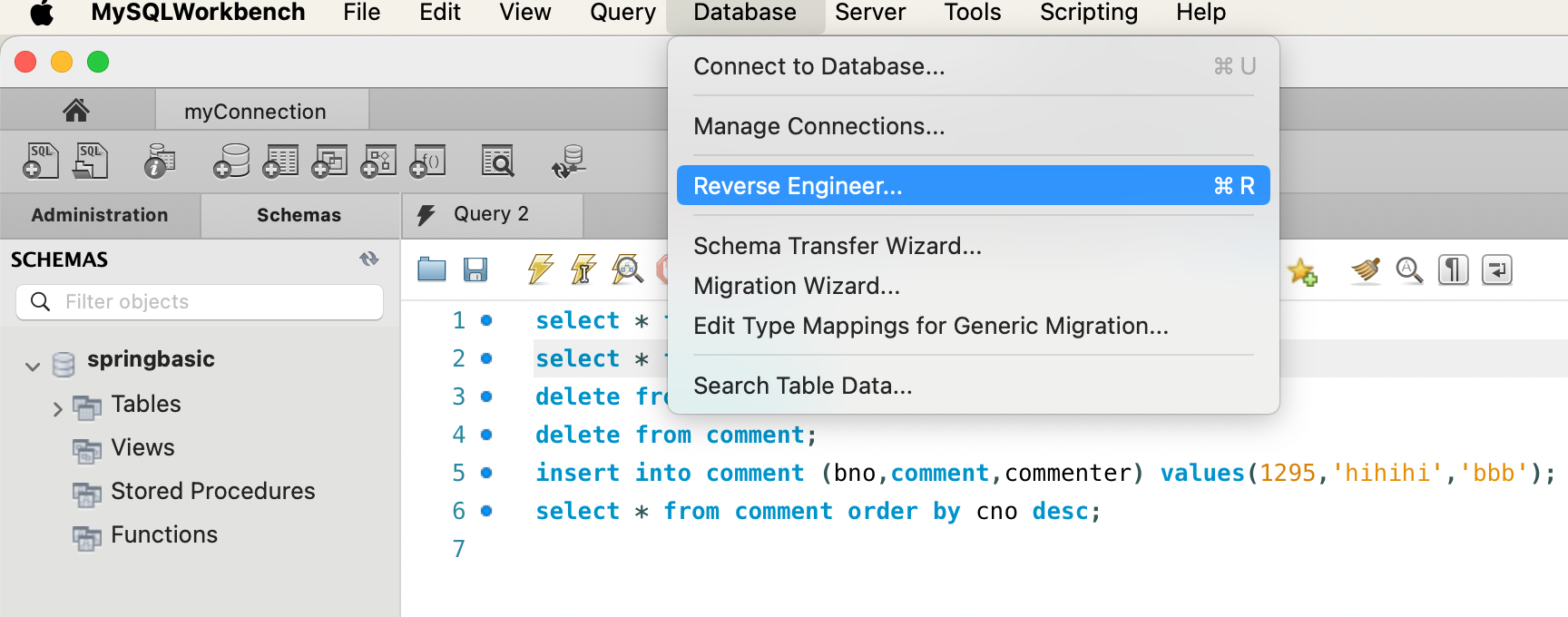Click the MySQLWorkbench application menu
Viewport: 1568px width, 617px height.
[198, 13]
